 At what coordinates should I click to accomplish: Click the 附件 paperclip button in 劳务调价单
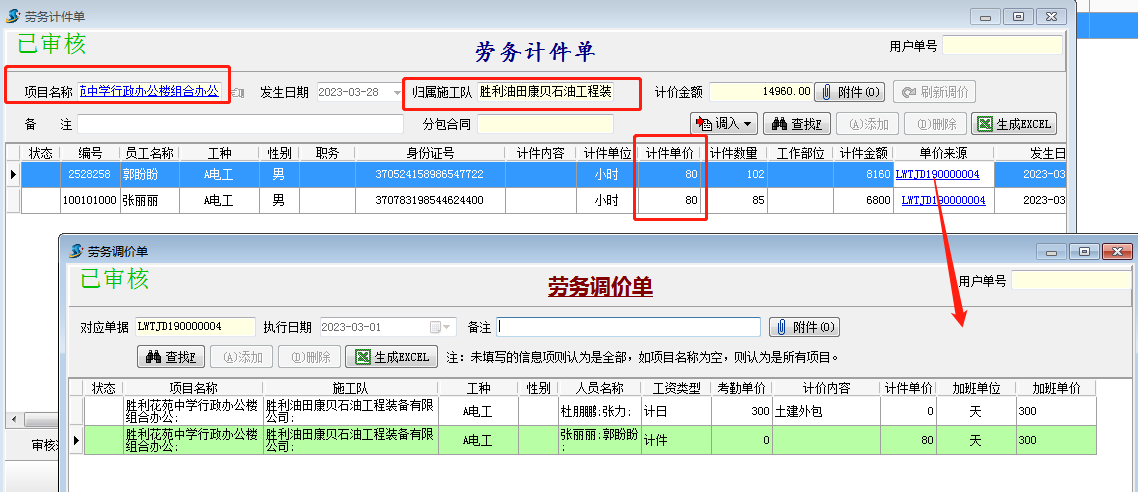coord(805,327)
